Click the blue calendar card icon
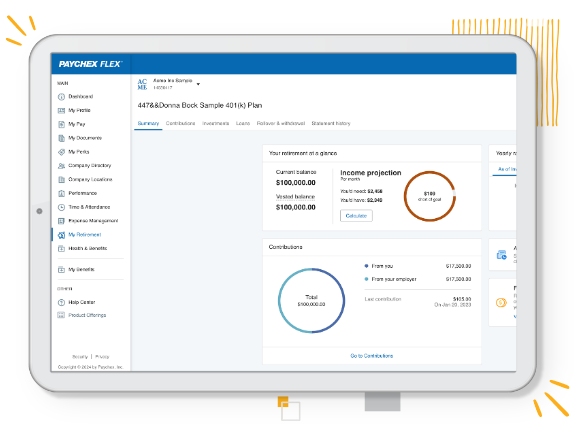This screenshot has height=445, width=578. [x=502, y=255]
